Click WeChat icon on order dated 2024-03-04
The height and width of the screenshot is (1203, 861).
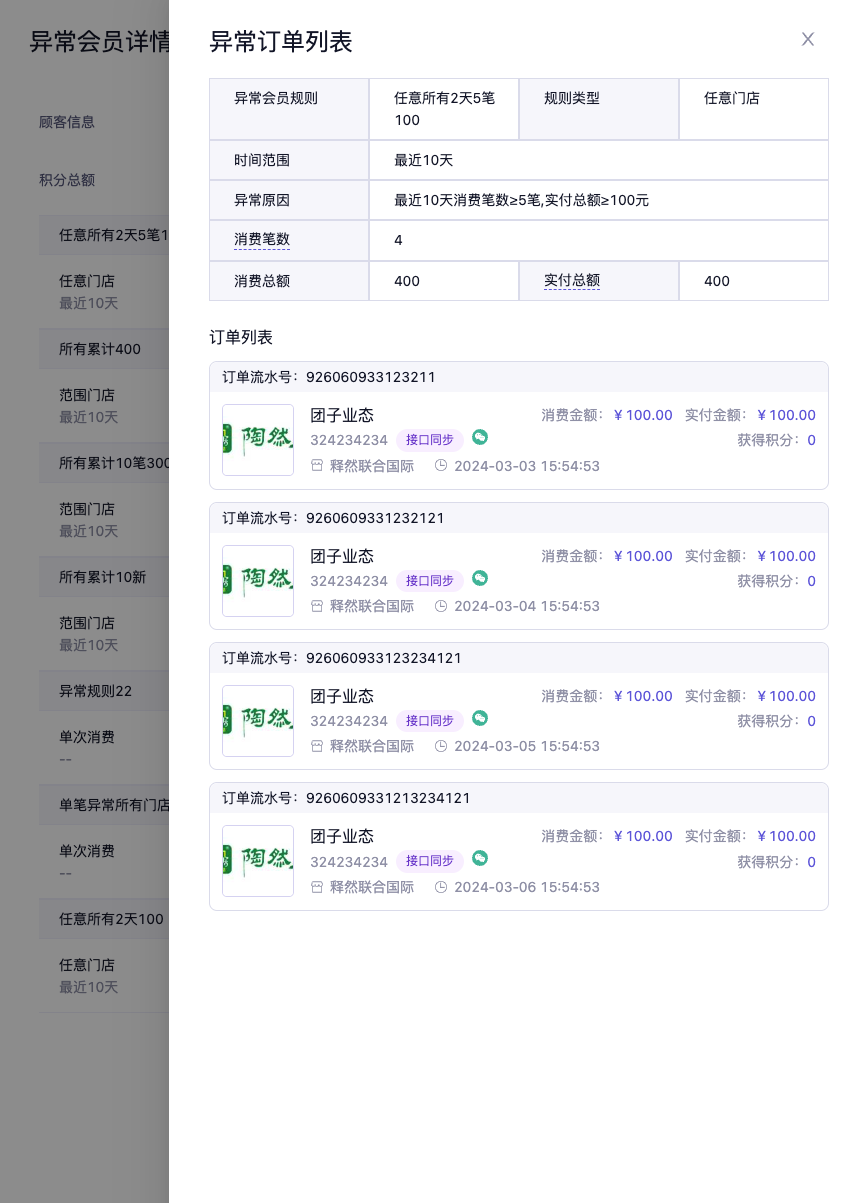pos(480,578)
